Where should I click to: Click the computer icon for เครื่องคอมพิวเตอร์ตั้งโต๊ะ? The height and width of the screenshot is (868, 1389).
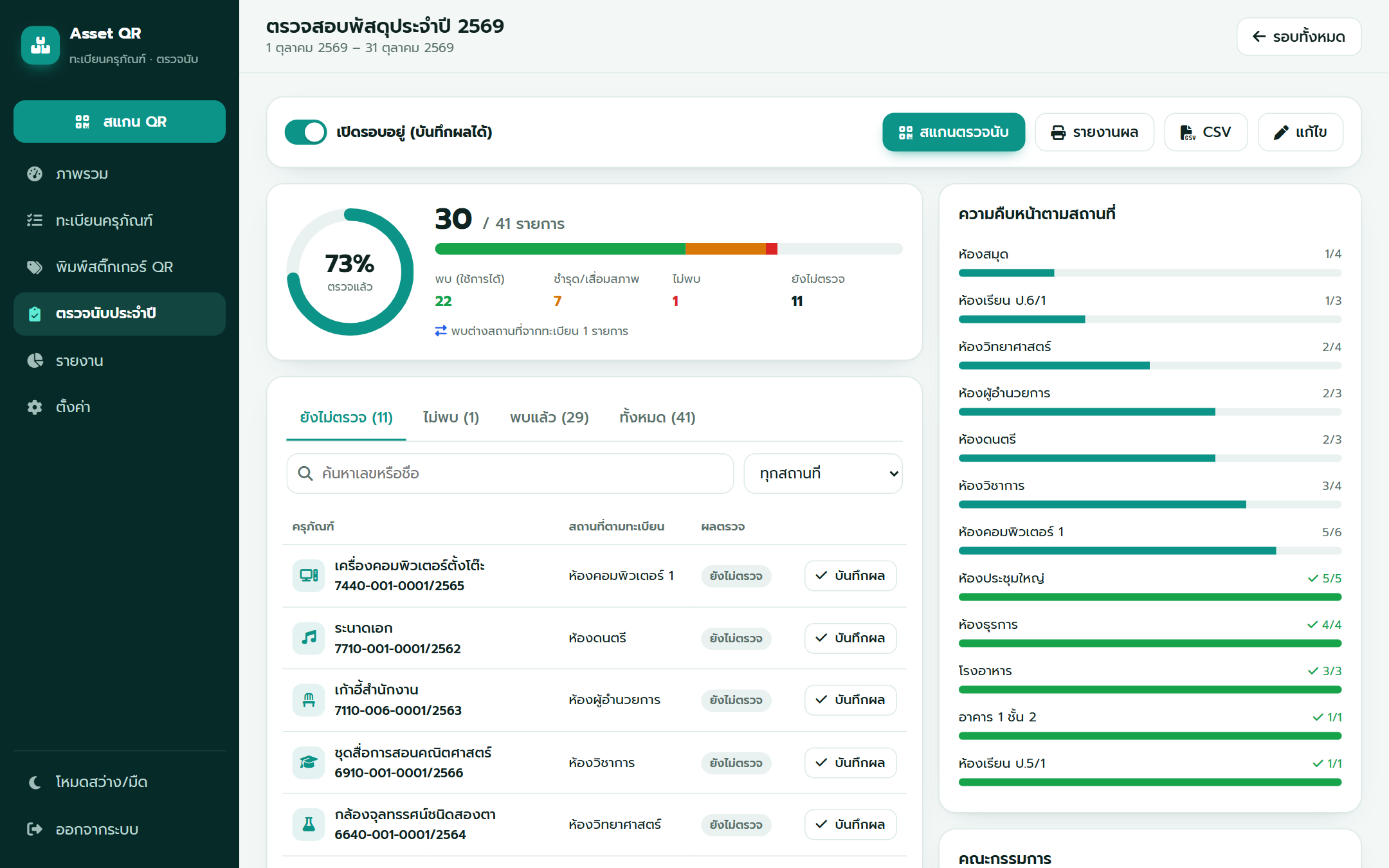[x=309, y=575]
